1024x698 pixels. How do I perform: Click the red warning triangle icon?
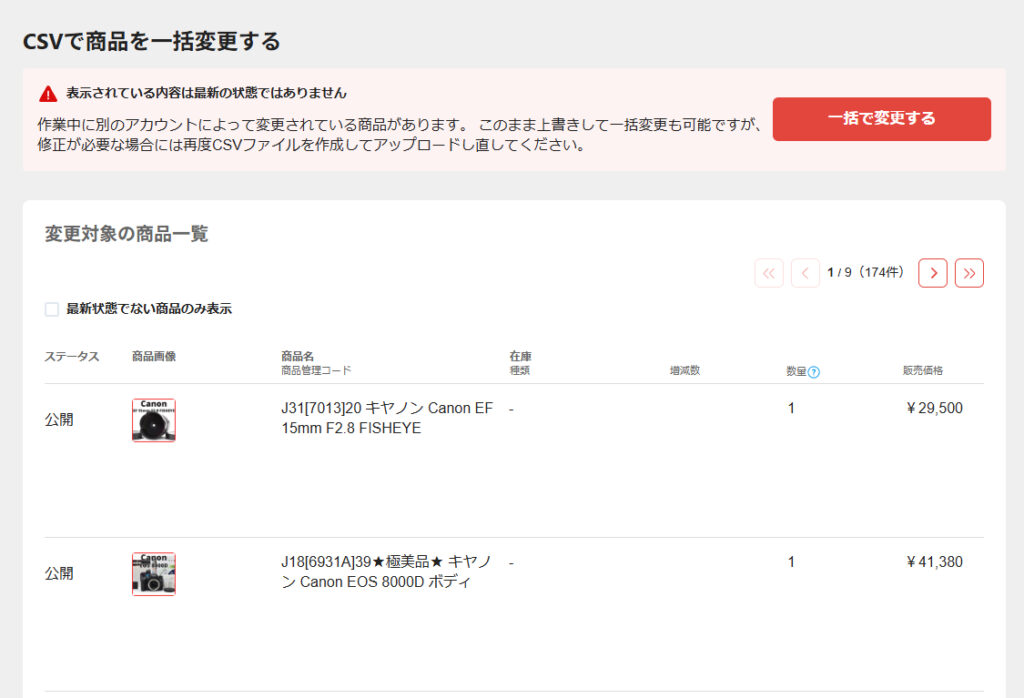[48, 94]
